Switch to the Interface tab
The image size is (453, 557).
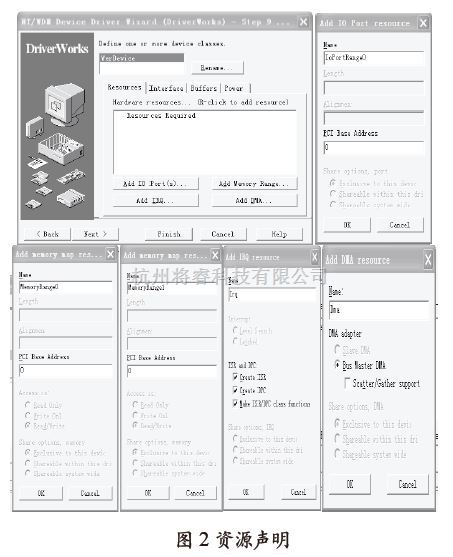pyautogui.click(x=166, y=88)
